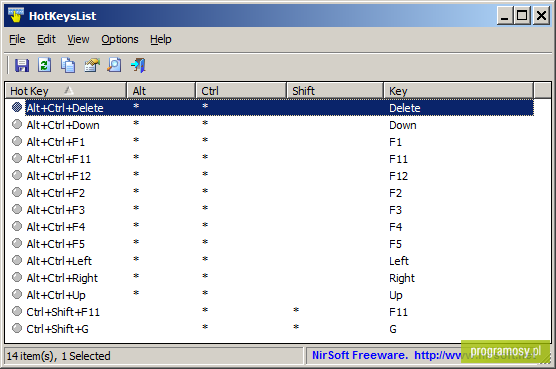Click the bullet icon beside Alt+Ctrl+F4

click(x=17, y=227)
